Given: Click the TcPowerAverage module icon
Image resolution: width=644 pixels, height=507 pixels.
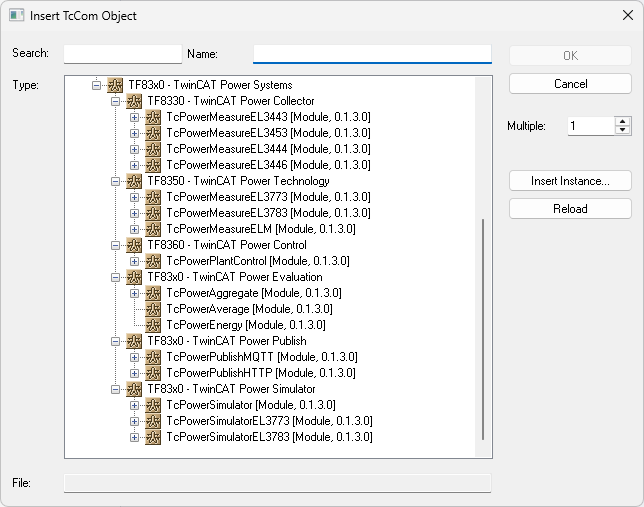Looking at the screenshot, I should (153, 309).
